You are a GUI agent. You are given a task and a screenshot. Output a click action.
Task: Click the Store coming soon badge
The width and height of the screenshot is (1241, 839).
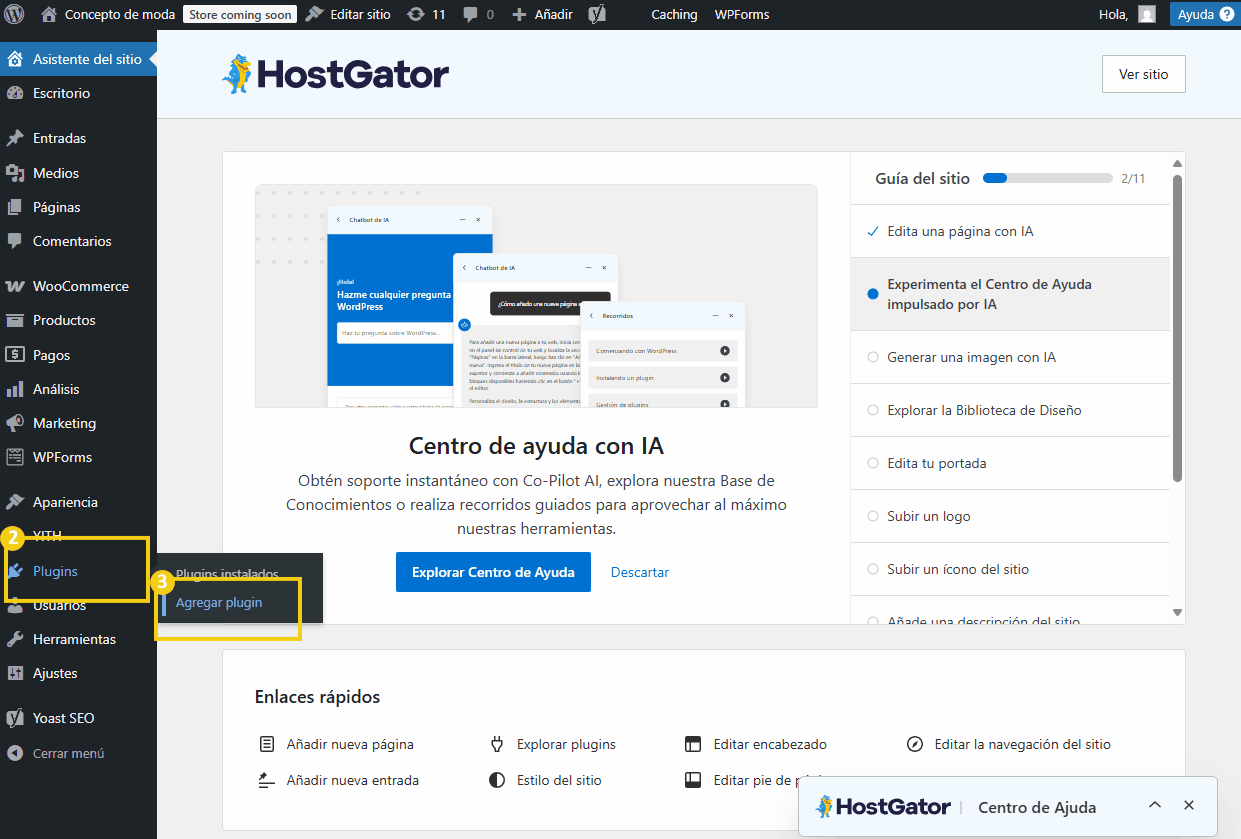coord(239,15)
